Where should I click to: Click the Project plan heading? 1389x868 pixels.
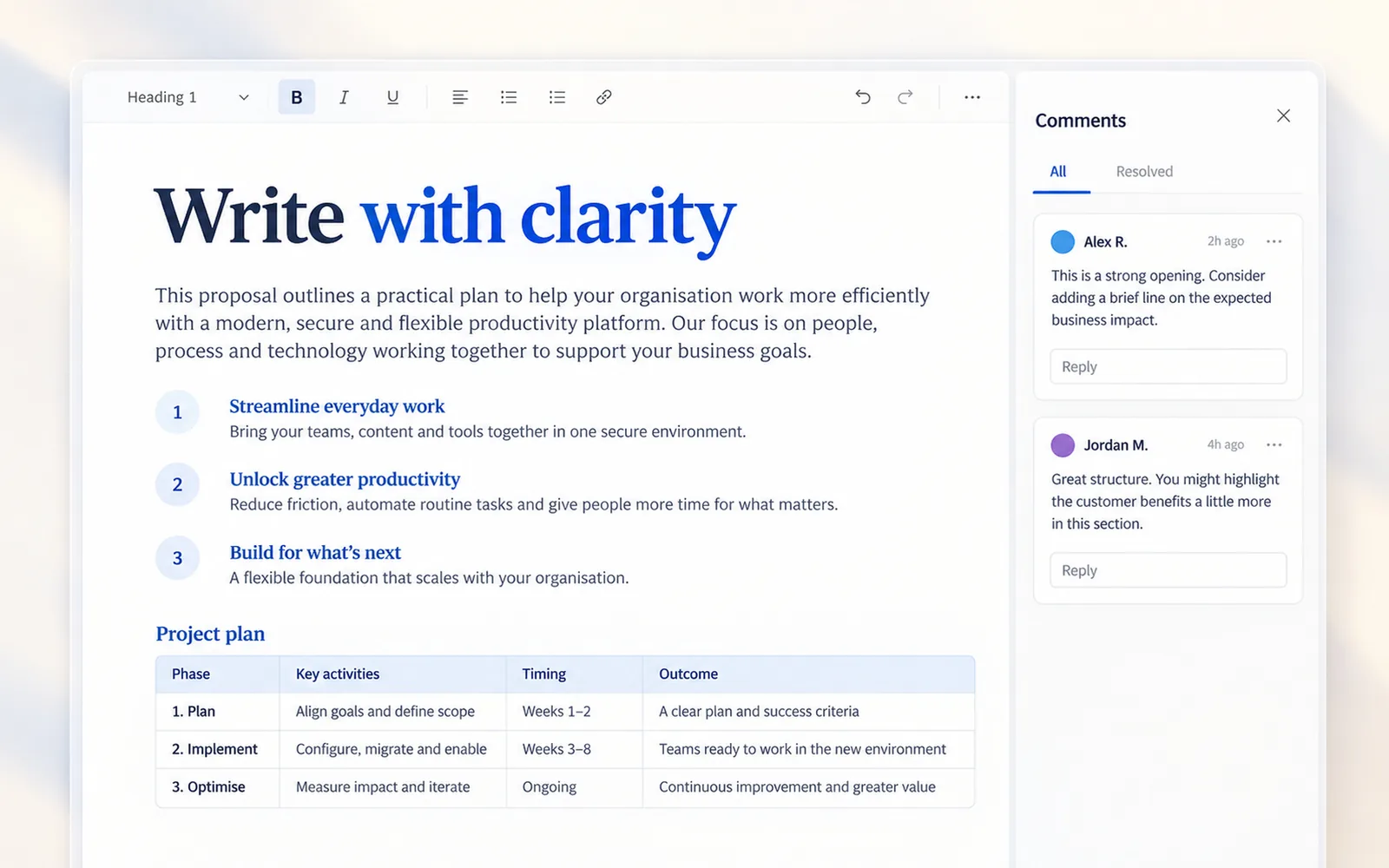(x=210, y=635)
